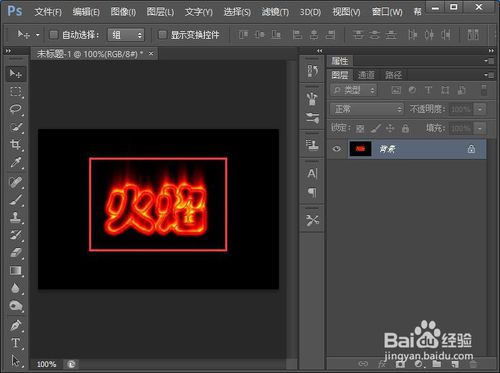Select the Brush tool
Viewport: 500px width, 373px height.
click(x=15, y=200)
